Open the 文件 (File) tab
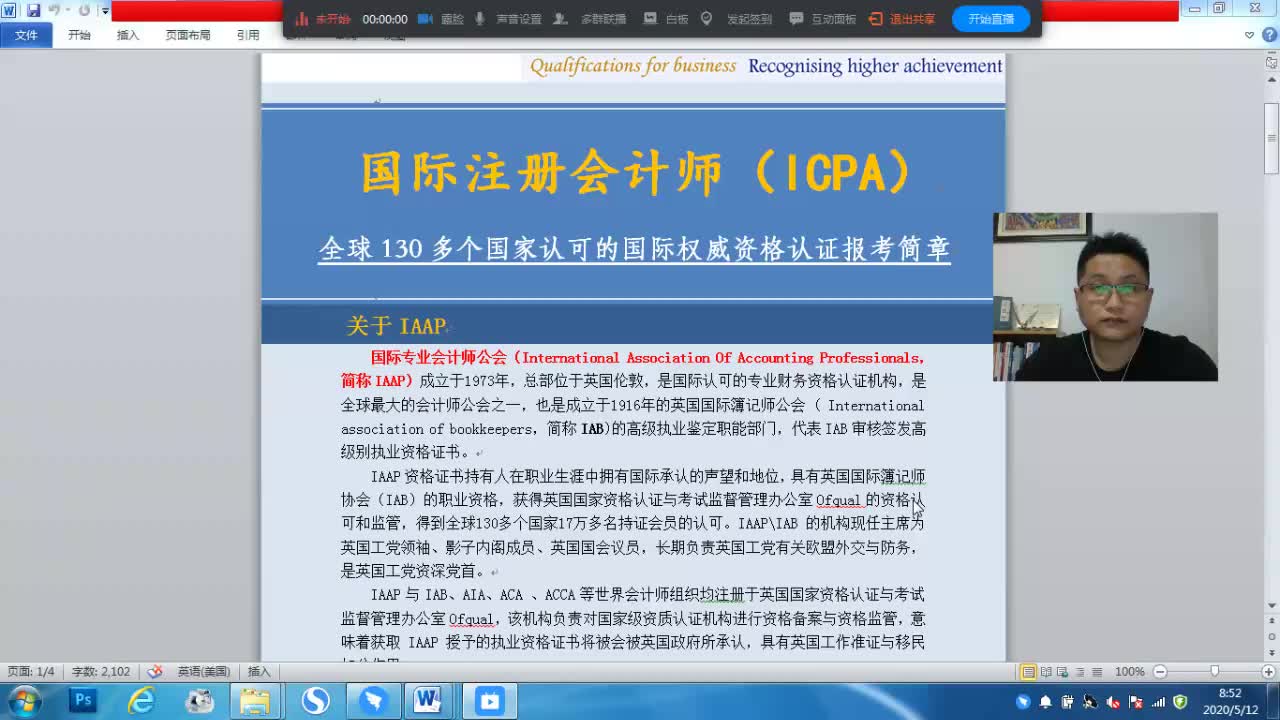Screen dimensions: 1280x720 pyautogui.click(x=27, y=35)
